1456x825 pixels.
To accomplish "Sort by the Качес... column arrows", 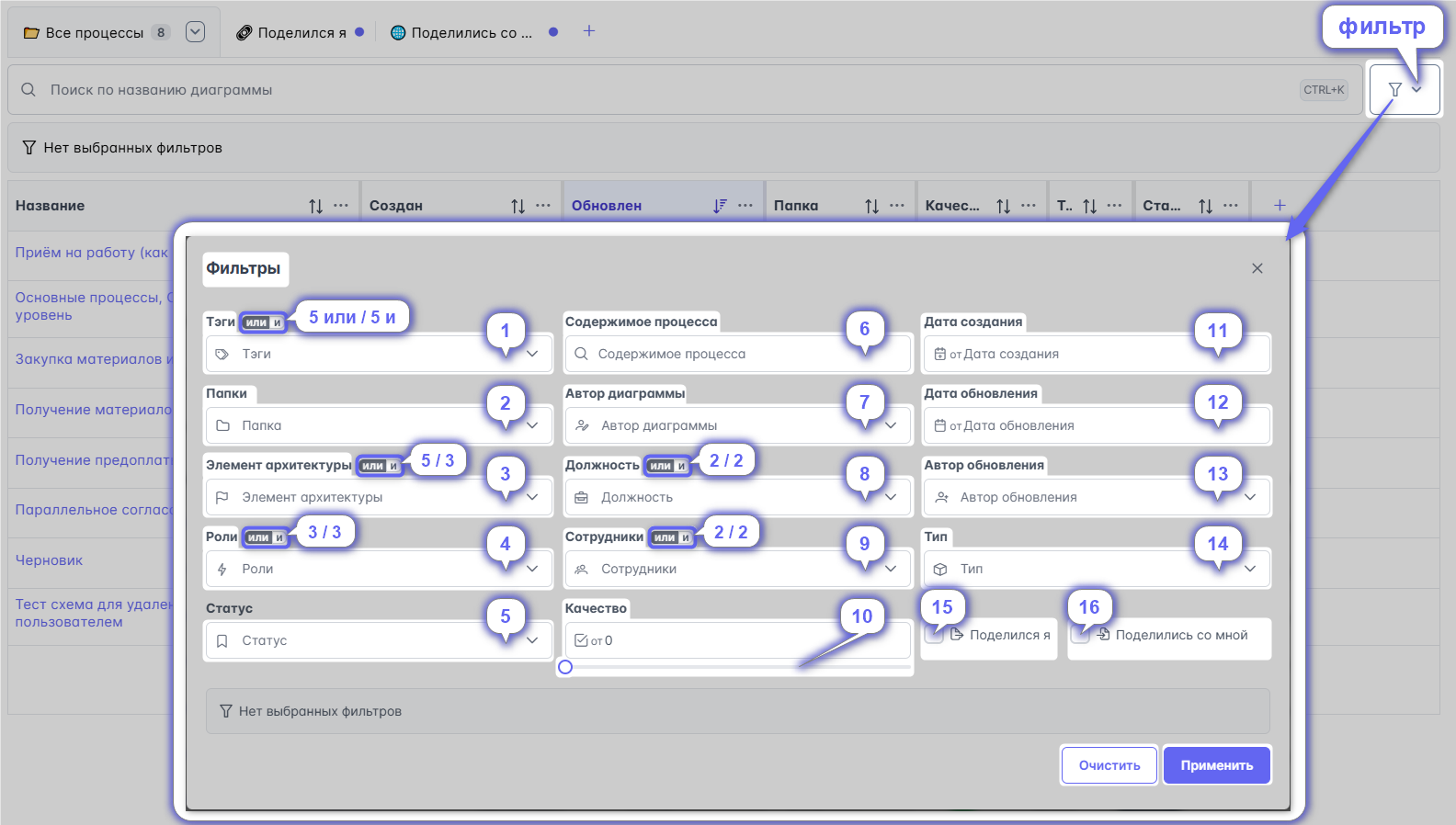I will click(x=1003, y=206).
